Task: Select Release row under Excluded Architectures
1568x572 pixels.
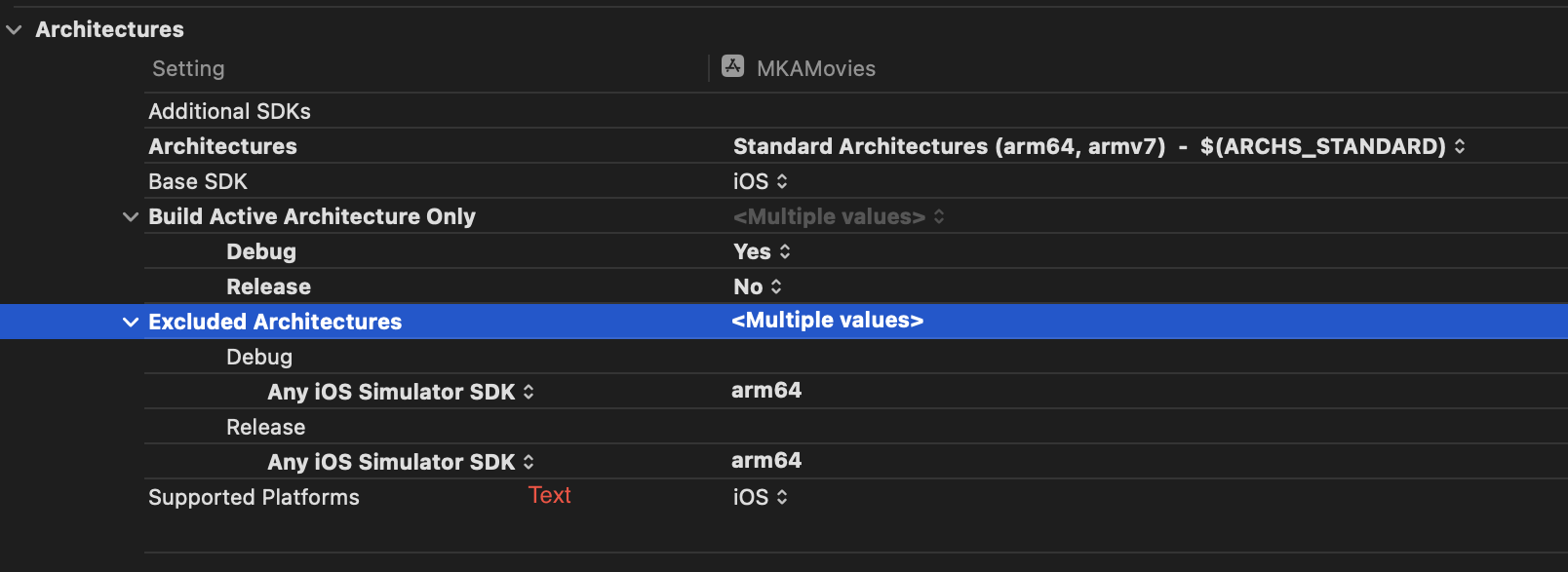Action: pos(856,427)
